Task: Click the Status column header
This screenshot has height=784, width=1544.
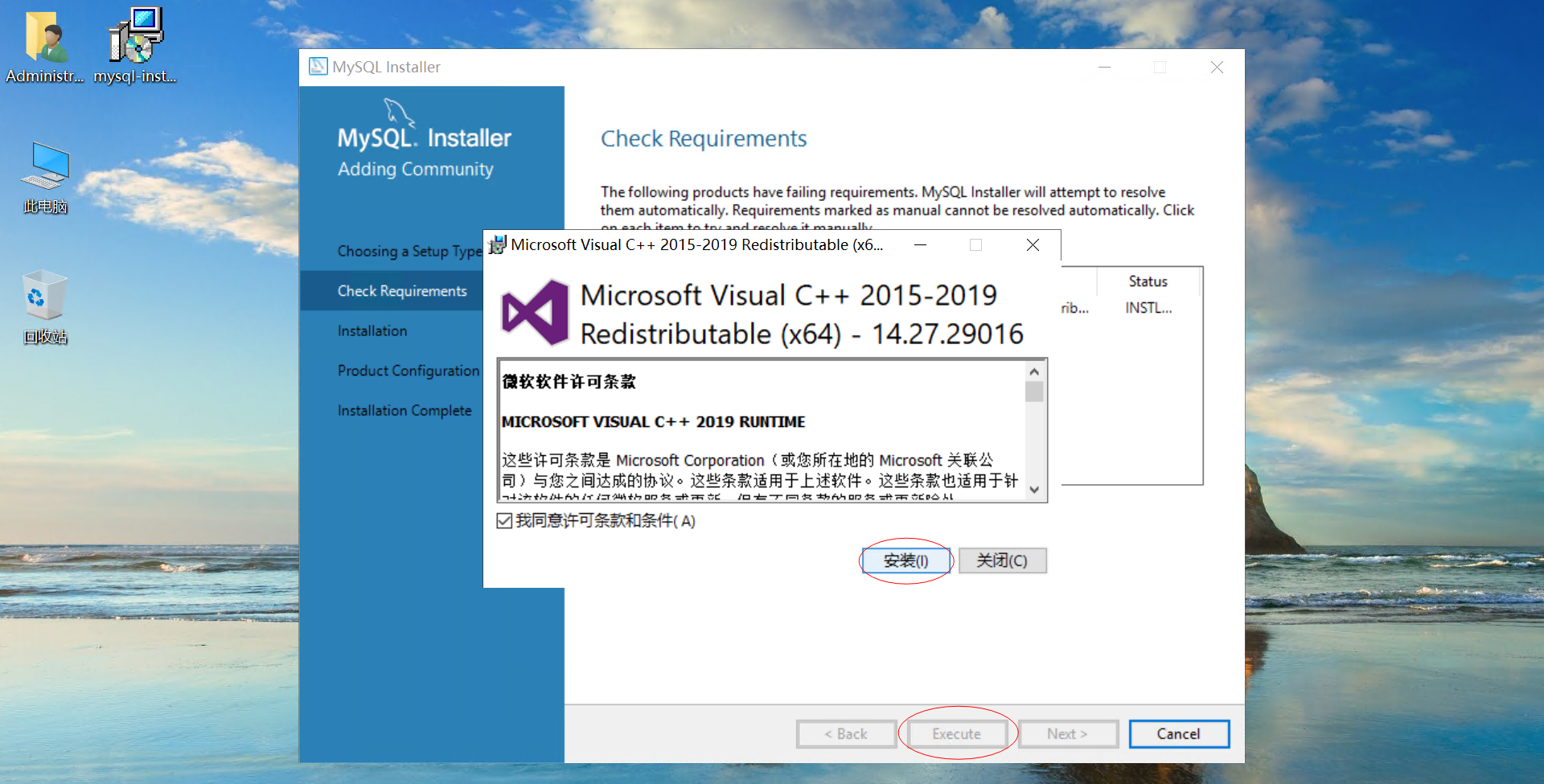Action: [1148, 281]
